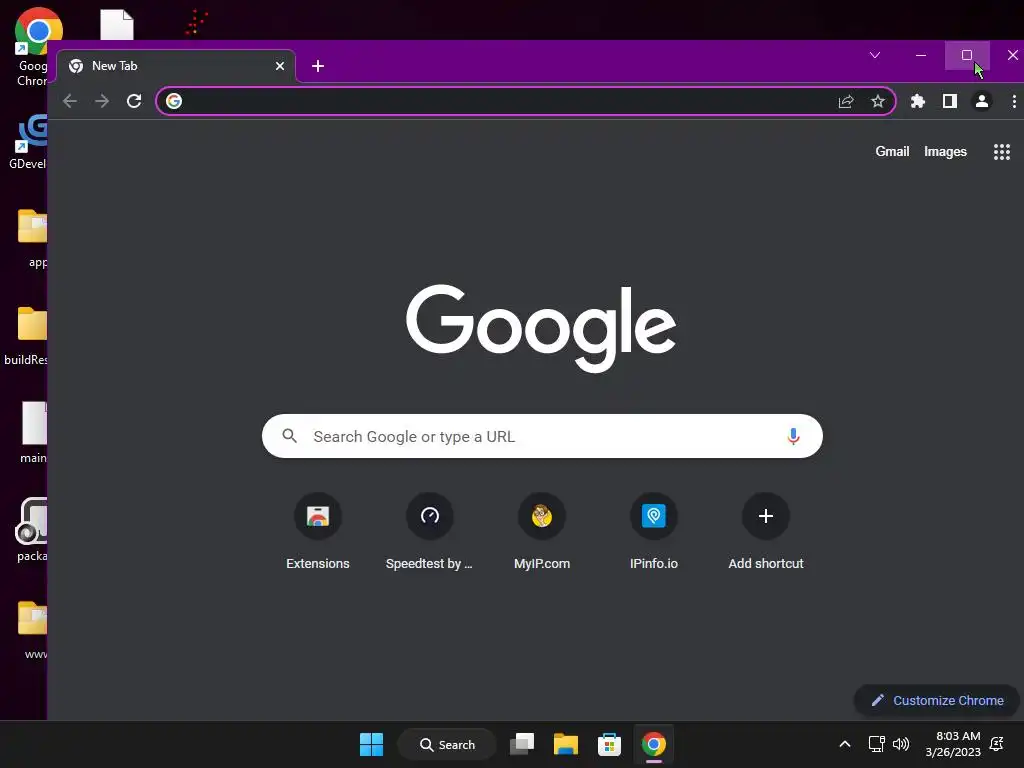Open the clock showing 8:03 AM
1024x768 pixels.
[x=953, y=744]
